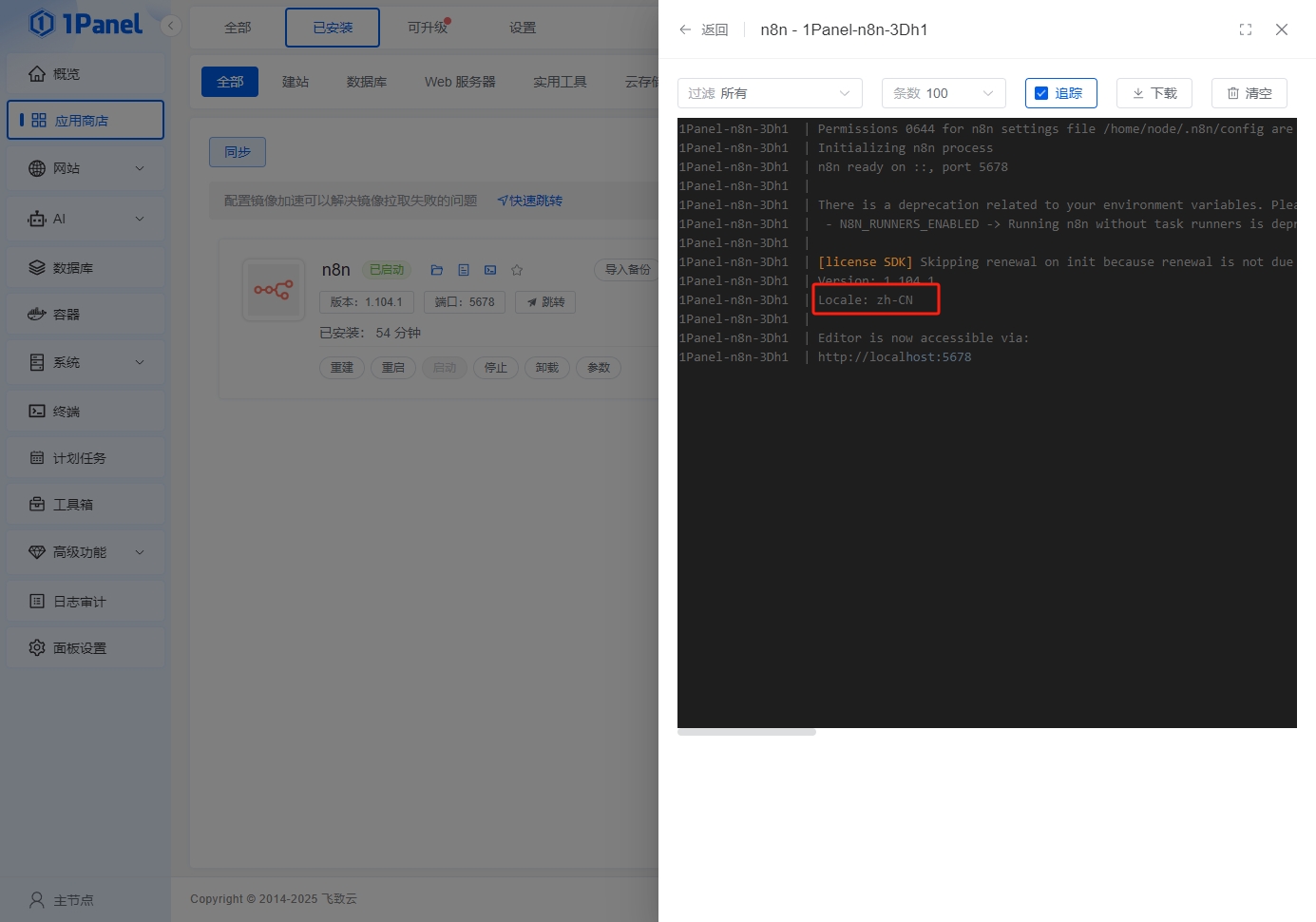Switch to the 已安装 installed tab
This screenshot has width=1316, height=922.
click(x=333, y=28)
